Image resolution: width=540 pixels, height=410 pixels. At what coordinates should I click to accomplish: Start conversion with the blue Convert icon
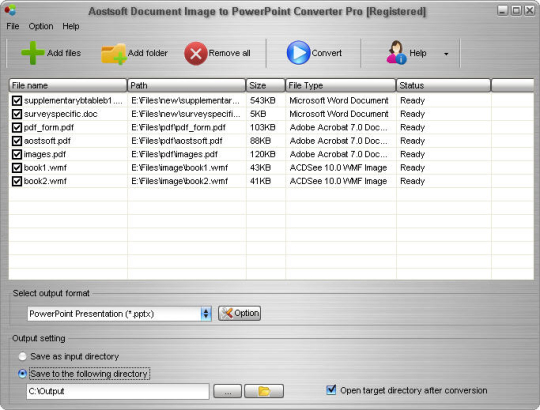pos(298,53)
